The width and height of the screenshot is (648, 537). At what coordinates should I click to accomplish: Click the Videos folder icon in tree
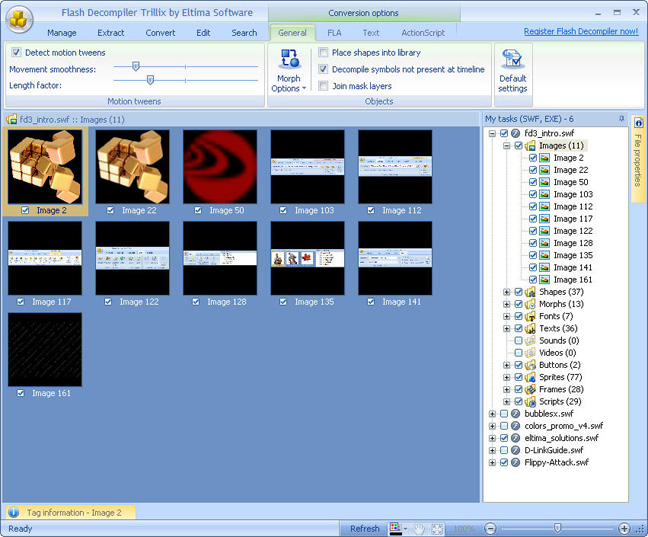click(530, 353)
